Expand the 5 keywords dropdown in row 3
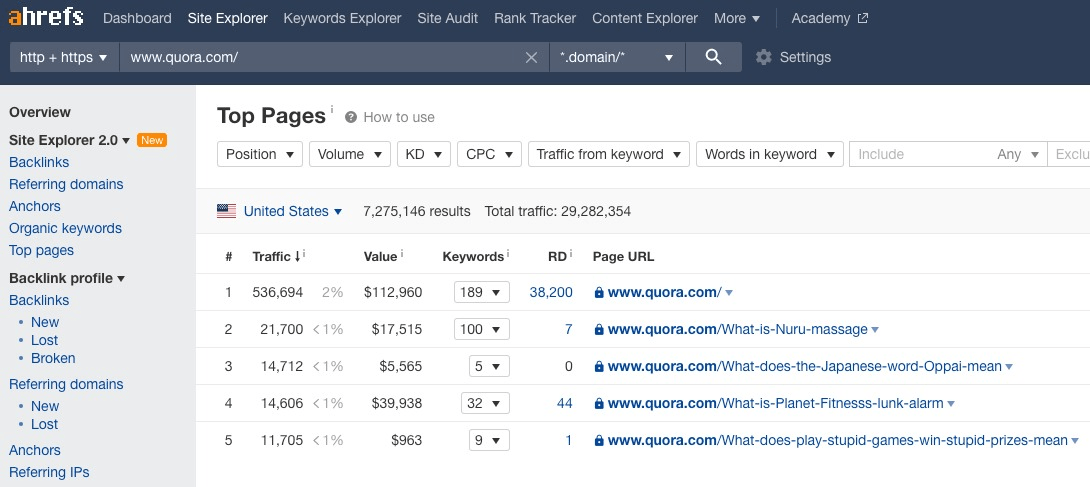 click(489, 366)
